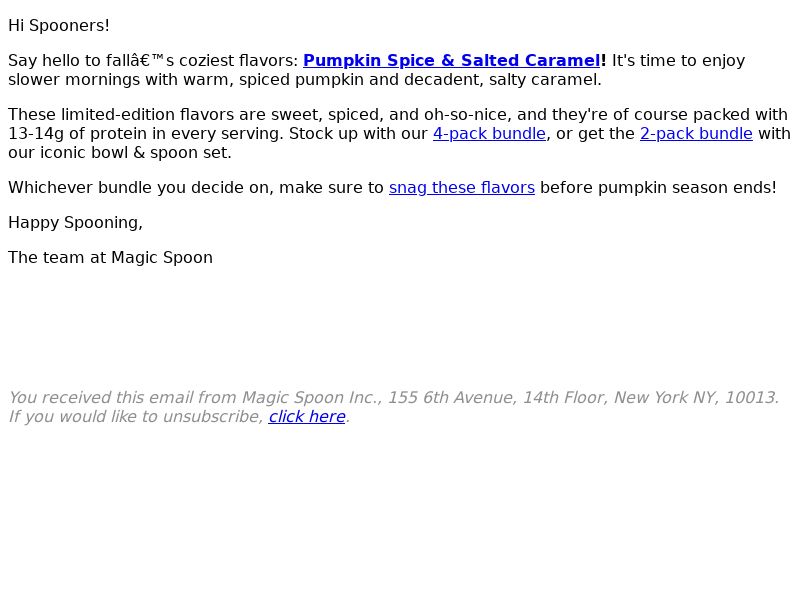Image resolution: width=800 pixels, height=600 pixels.
Task: Click the 'snag these flavors' link
Action: [x=462, y=188]
